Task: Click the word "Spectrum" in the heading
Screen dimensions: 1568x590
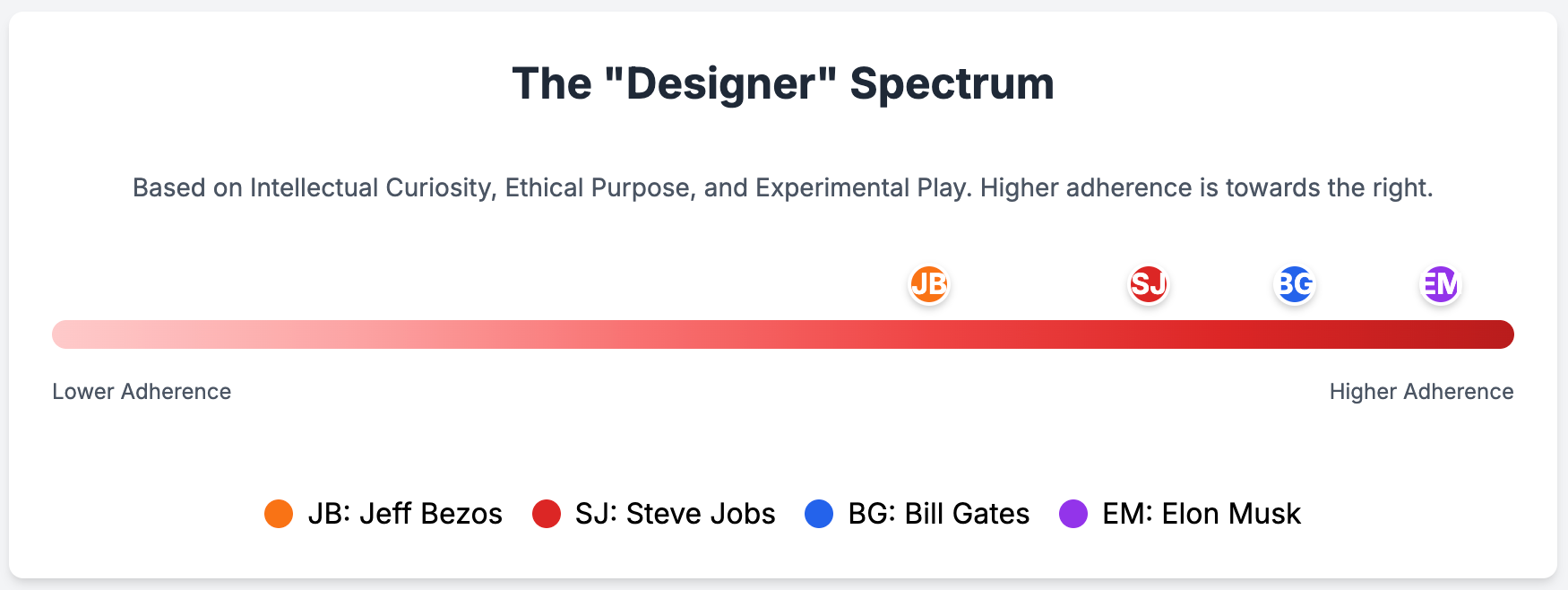Action: click(x=952, y=84)
